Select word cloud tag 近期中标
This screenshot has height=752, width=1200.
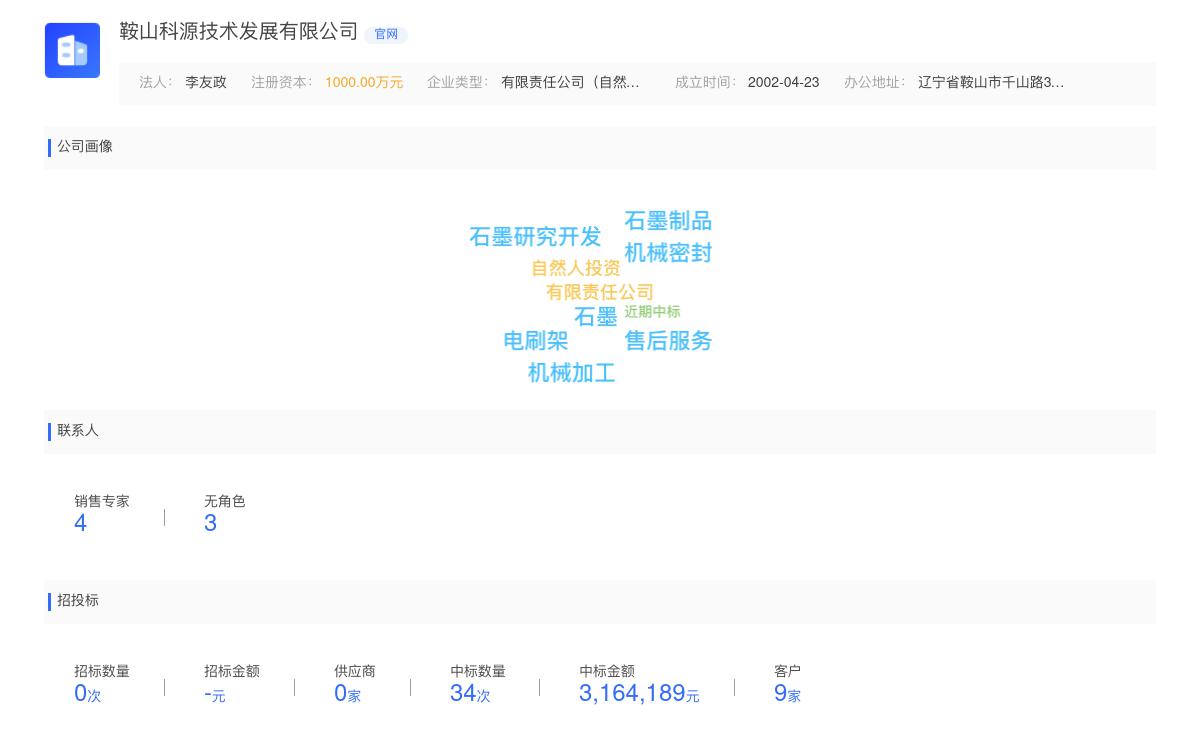pyautogui.click(x=652, y=312)
